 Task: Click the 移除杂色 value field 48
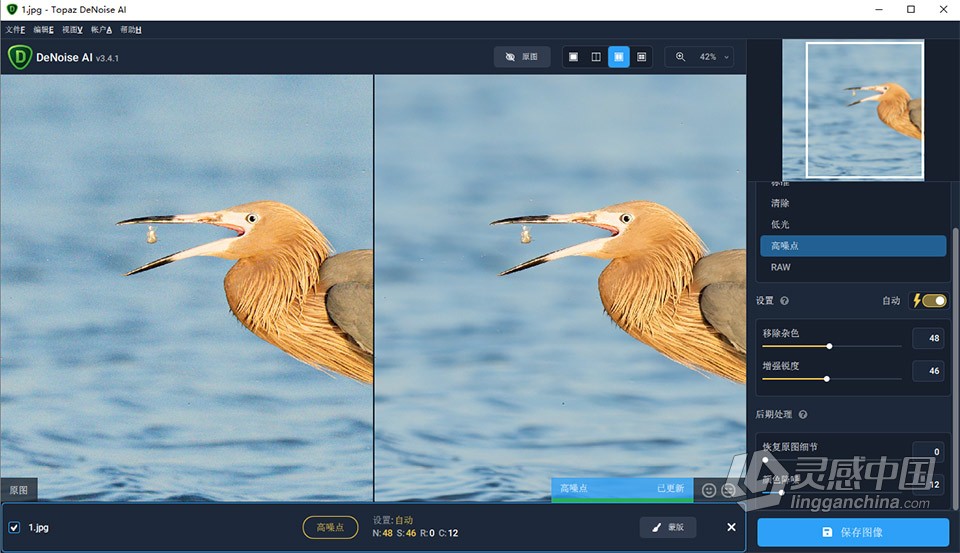pos(928,338)
